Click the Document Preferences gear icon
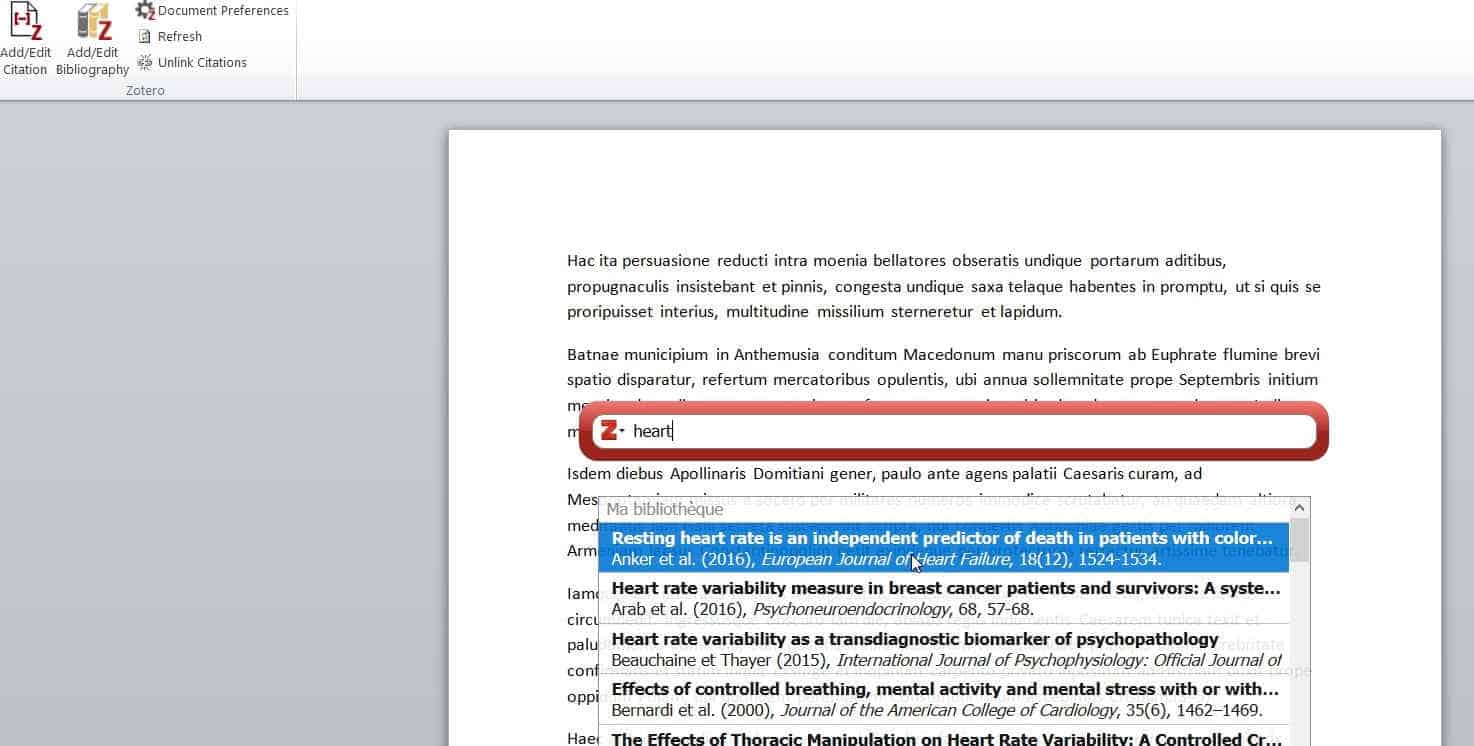 click(145, 11)
